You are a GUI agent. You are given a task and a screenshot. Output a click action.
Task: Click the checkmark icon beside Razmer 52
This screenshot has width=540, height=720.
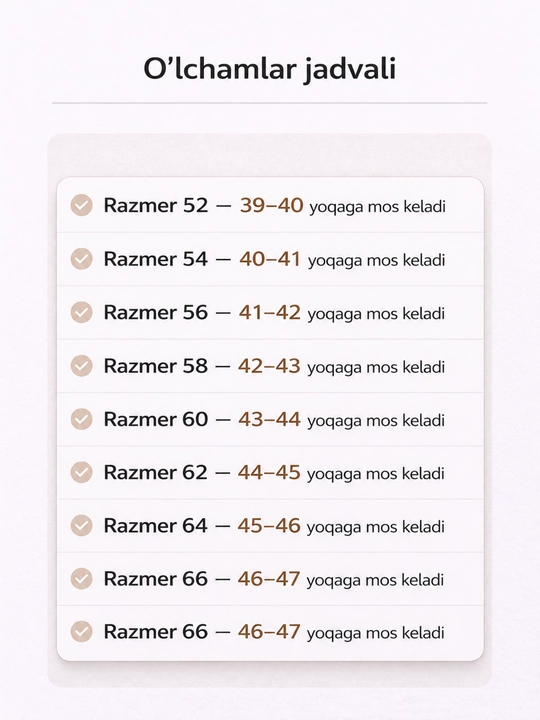point(82,205)
